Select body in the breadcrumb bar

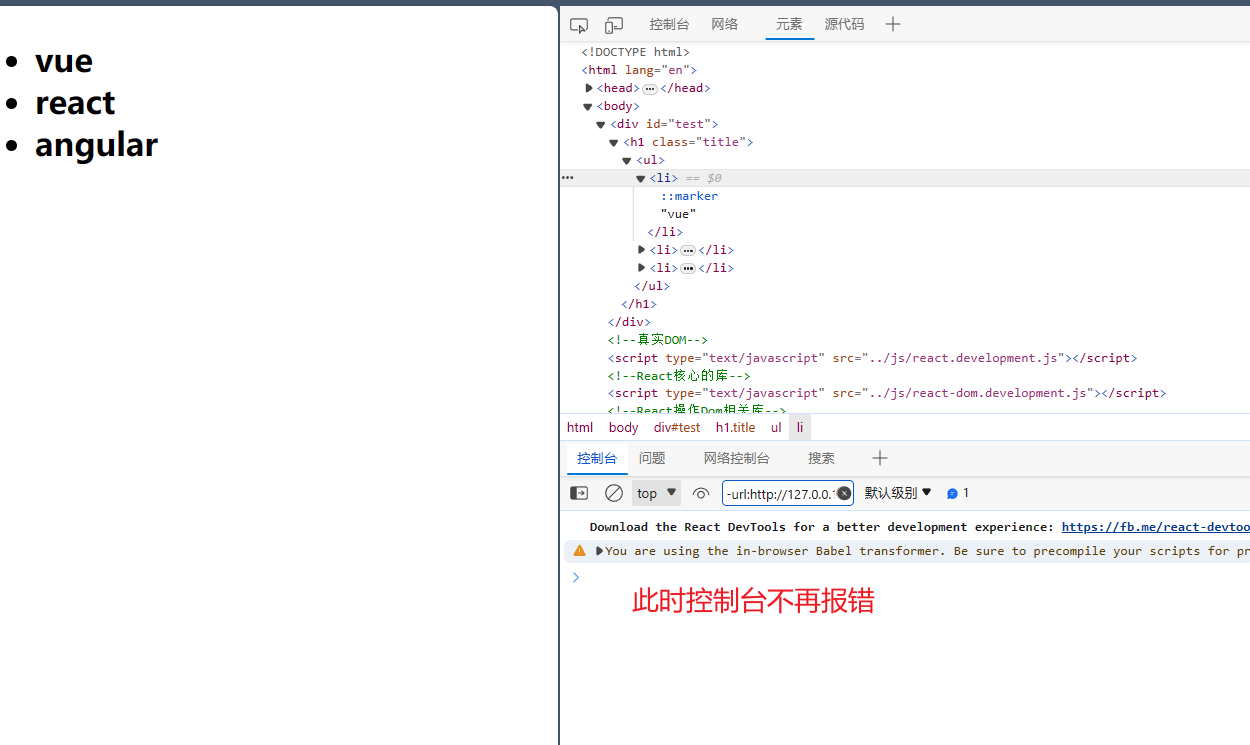click(623, 427)
